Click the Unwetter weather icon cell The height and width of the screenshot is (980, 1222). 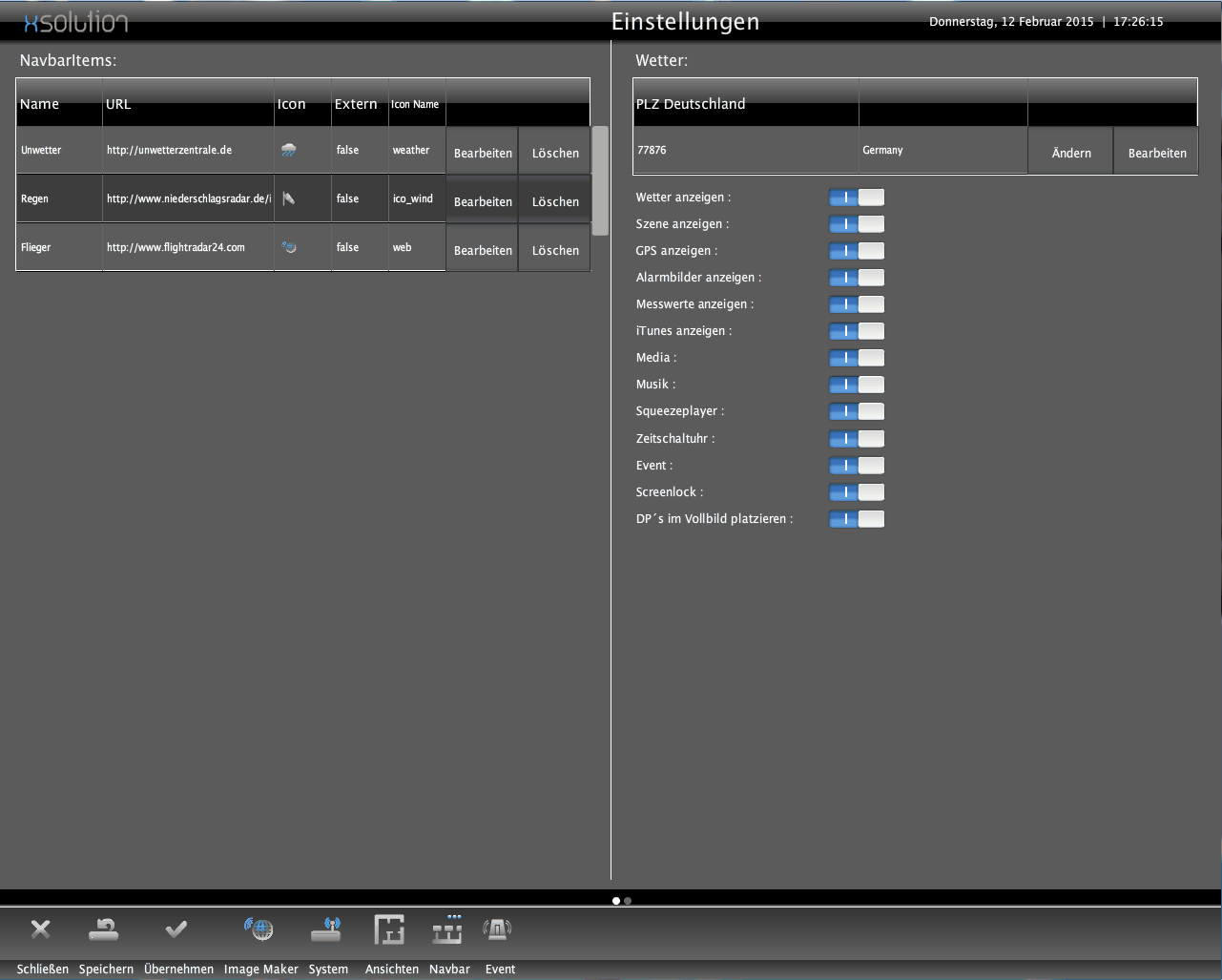tap(289, 150)
